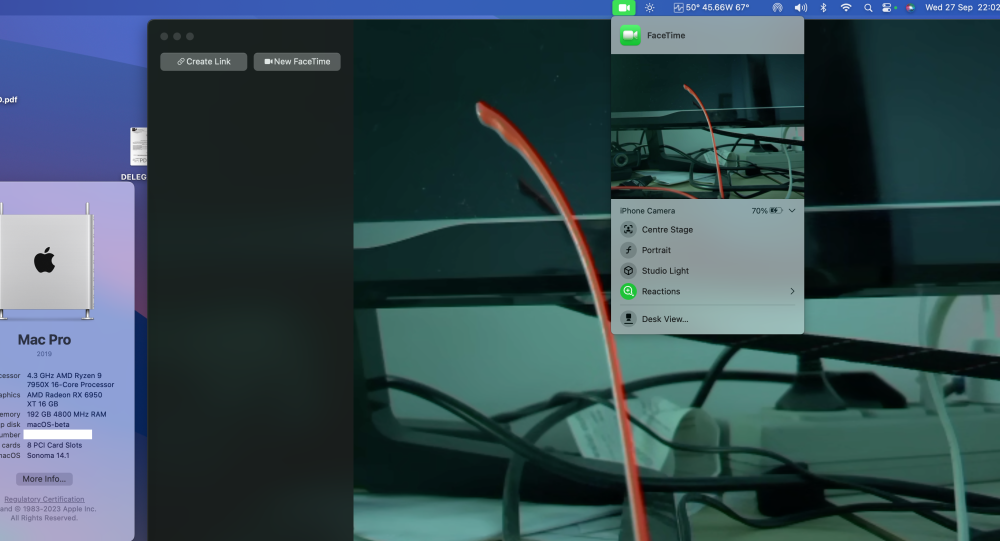Expand the iPhone Camera dropdown chevron
This screenshot has width=1000, height=541.
(x=791, y=211)
